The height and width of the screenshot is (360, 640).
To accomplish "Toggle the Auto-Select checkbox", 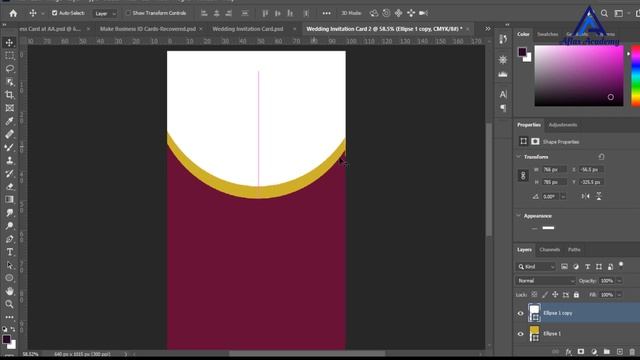I will 54,13.
